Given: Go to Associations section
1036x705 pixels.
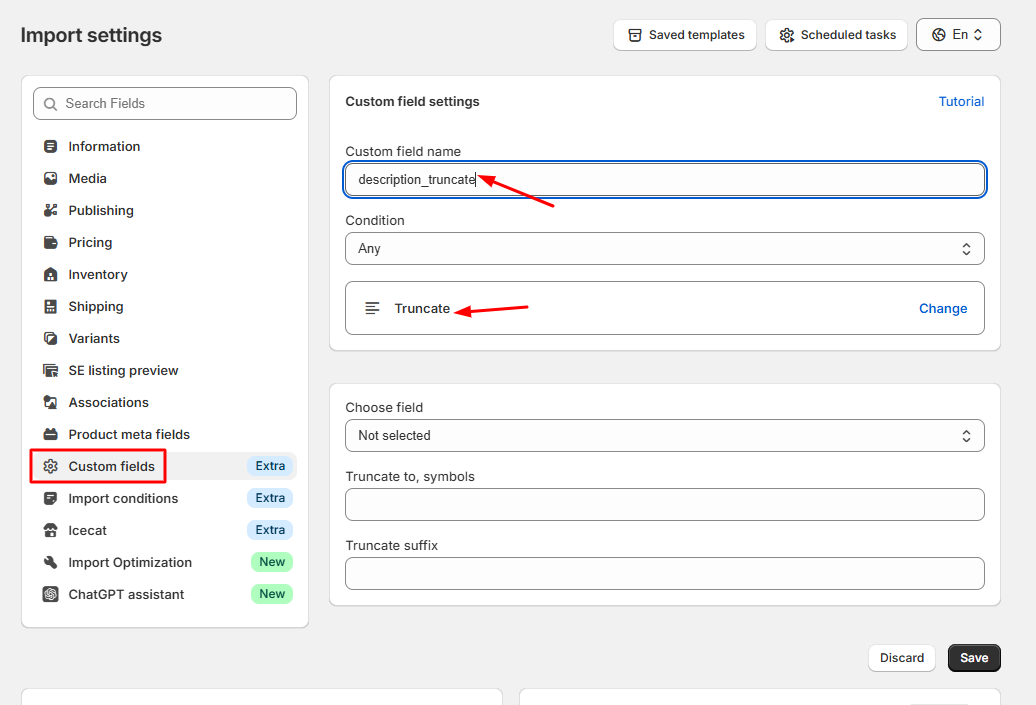Looking at the screenshot, I should point(108,402).
